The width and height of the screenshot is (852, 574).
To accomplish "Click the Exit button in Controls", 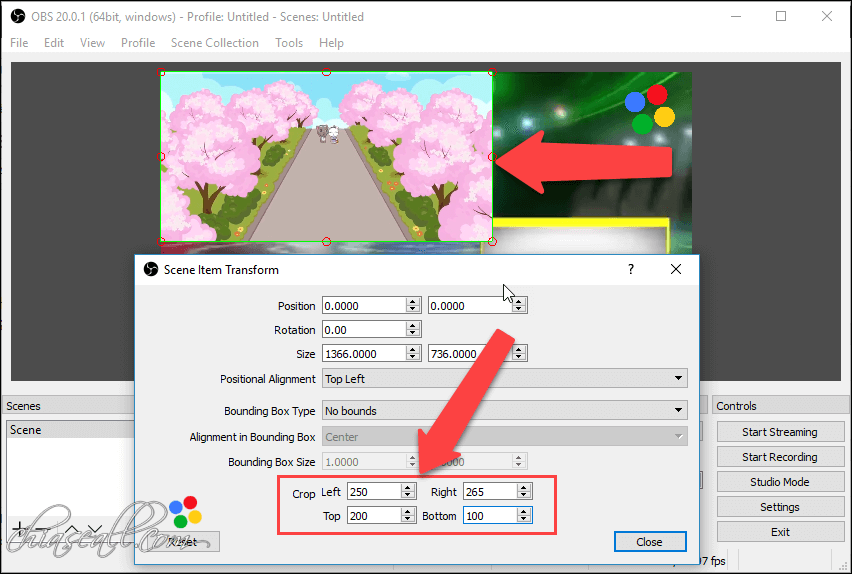I will click(x=780, y=532).
